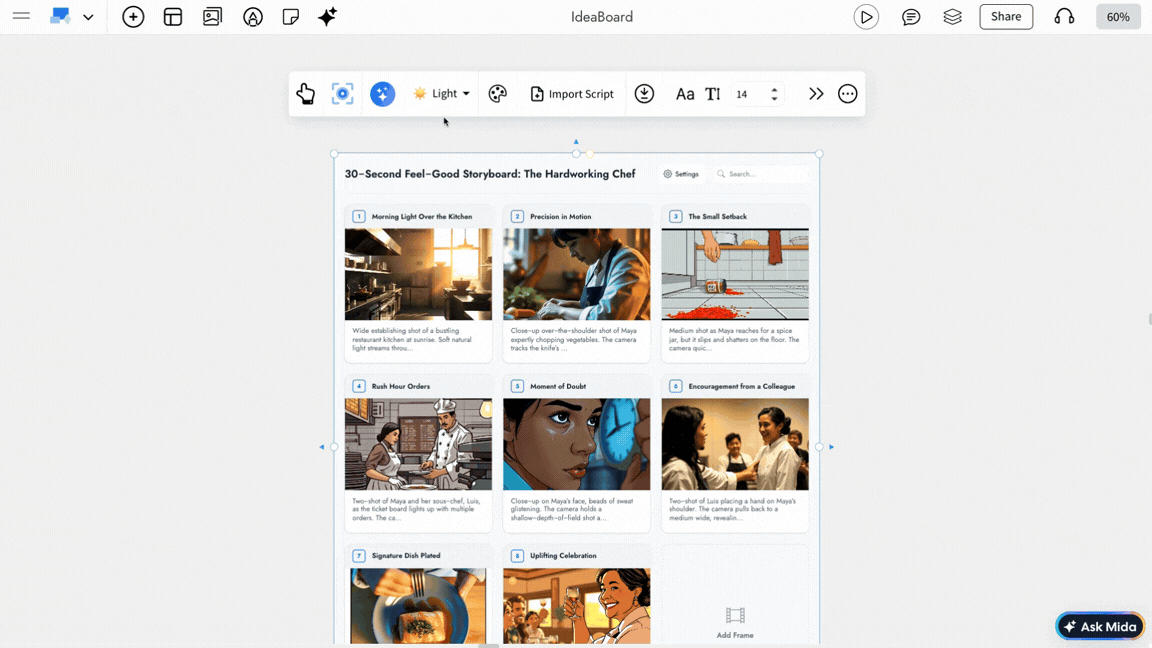Click "The Small Setback" frame title
1152x648 pixels.
click(717, 217)
